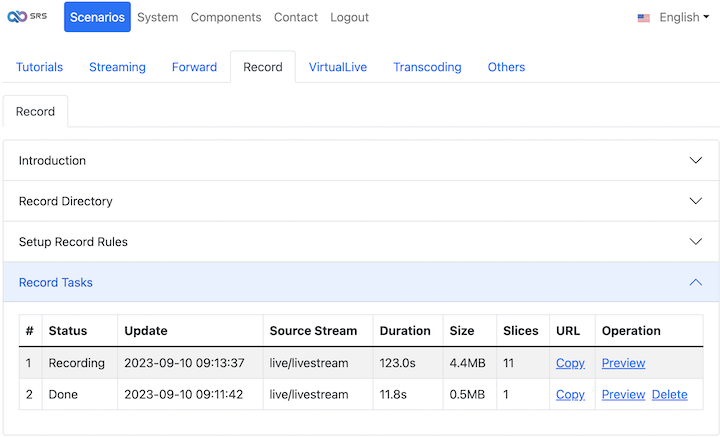
Task: Go to the System menu
Action: (x=157, y=17)
